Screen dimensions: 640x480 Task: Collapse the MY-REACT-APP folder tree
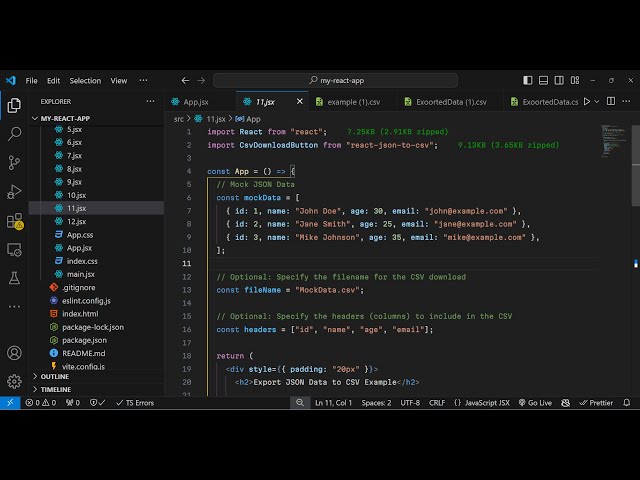click(64, 117)
